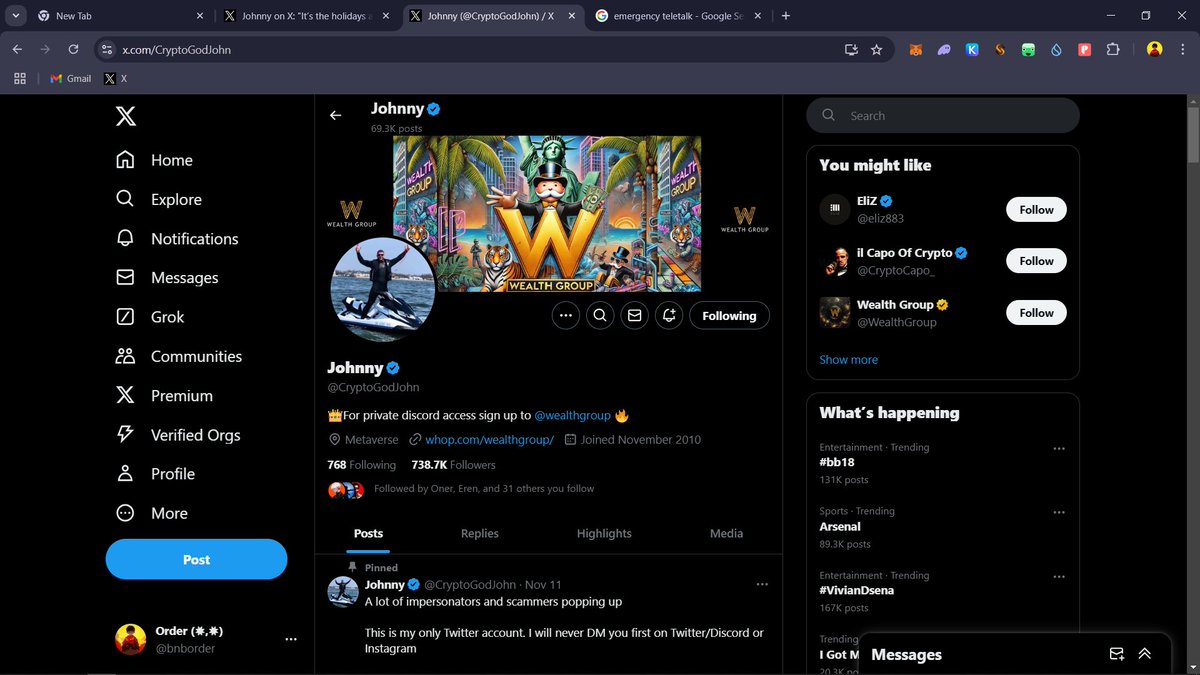This screenshot has width=1200, height=675.
Task: Follow Wealth Group account
Action: [x=1036, y=313]
